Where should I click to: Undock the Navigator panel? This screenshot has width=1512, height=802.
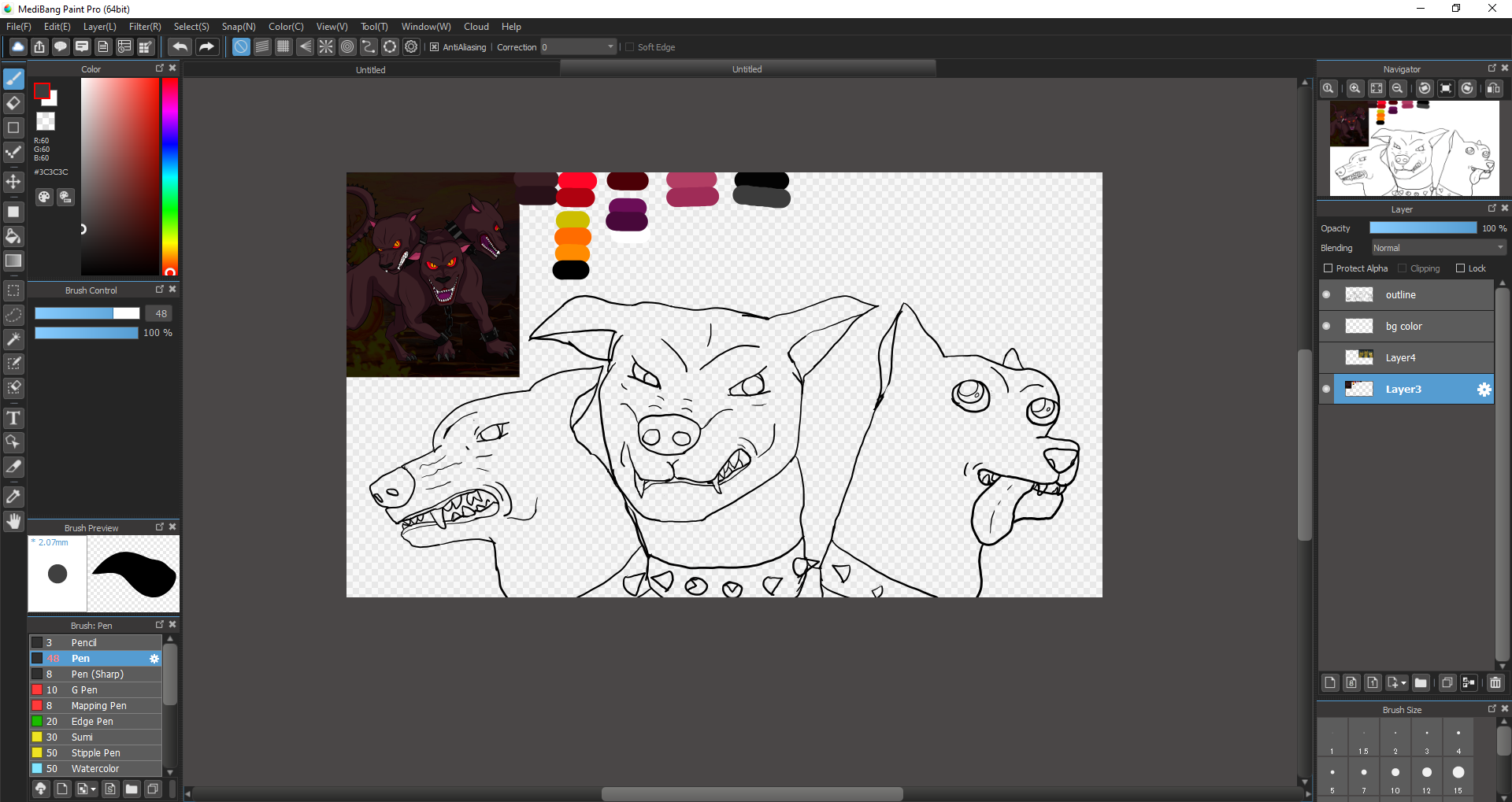(x=1492, y=68)
